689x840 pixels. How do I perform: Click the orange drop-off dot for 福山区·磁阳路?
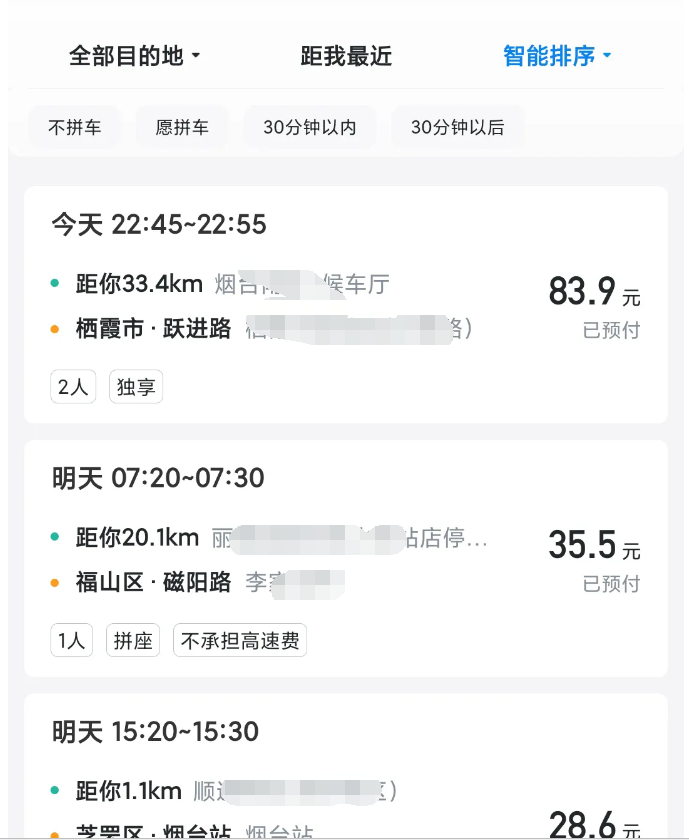tap(55, 582)
